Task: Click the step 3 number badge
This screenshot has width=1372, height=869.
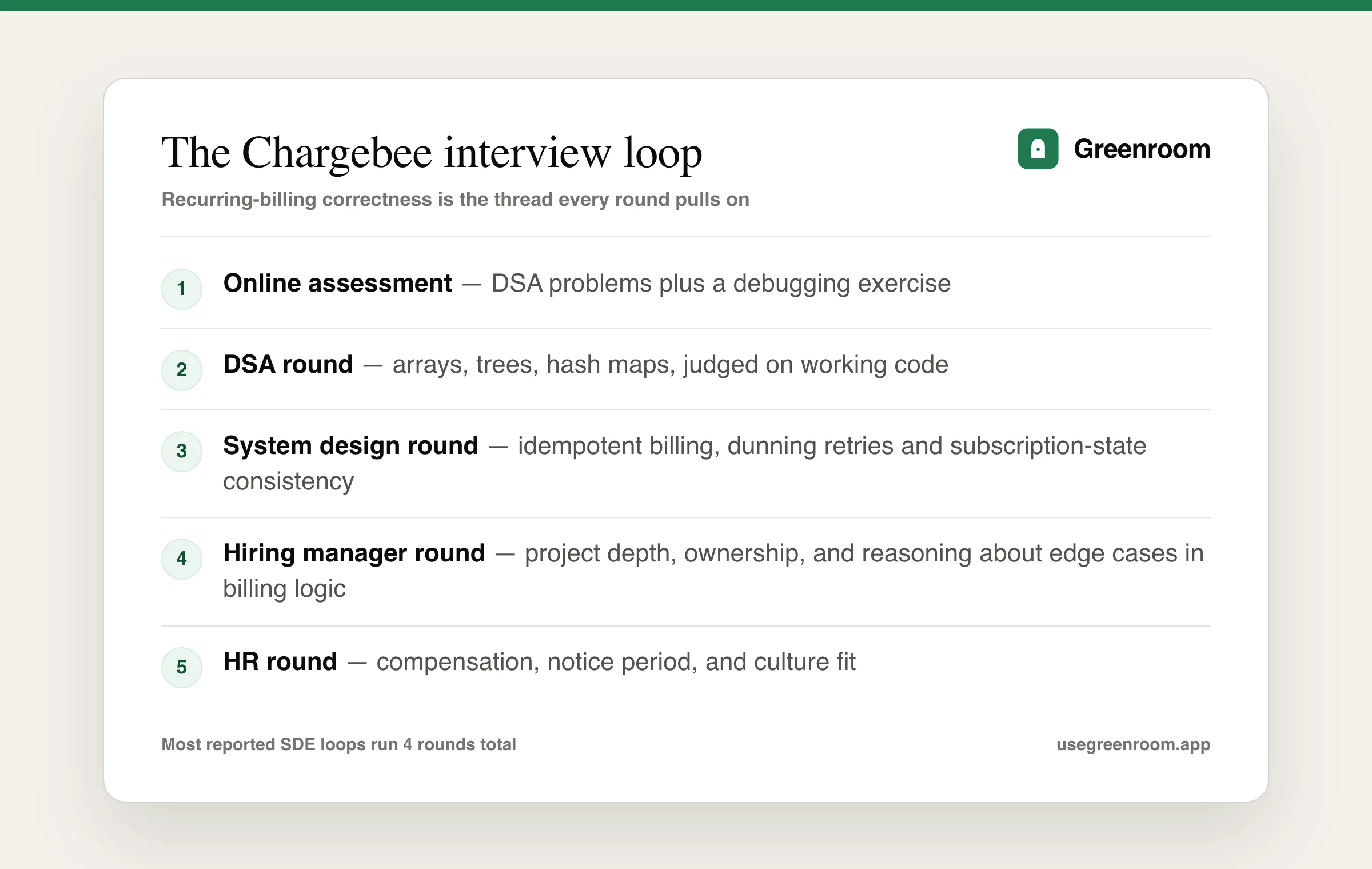Action: 182,451
